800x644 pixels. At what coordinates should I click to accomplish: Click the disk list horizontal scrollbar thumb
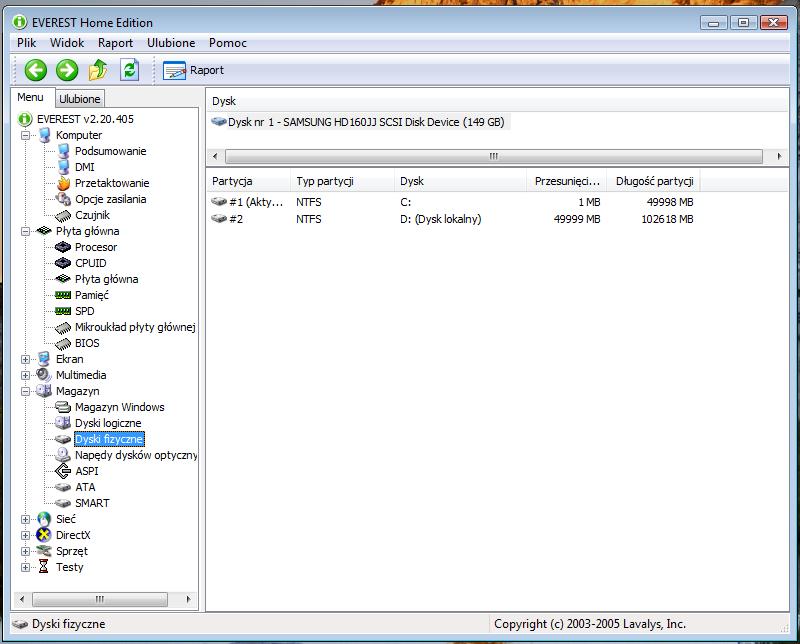[x=494, y=156]
